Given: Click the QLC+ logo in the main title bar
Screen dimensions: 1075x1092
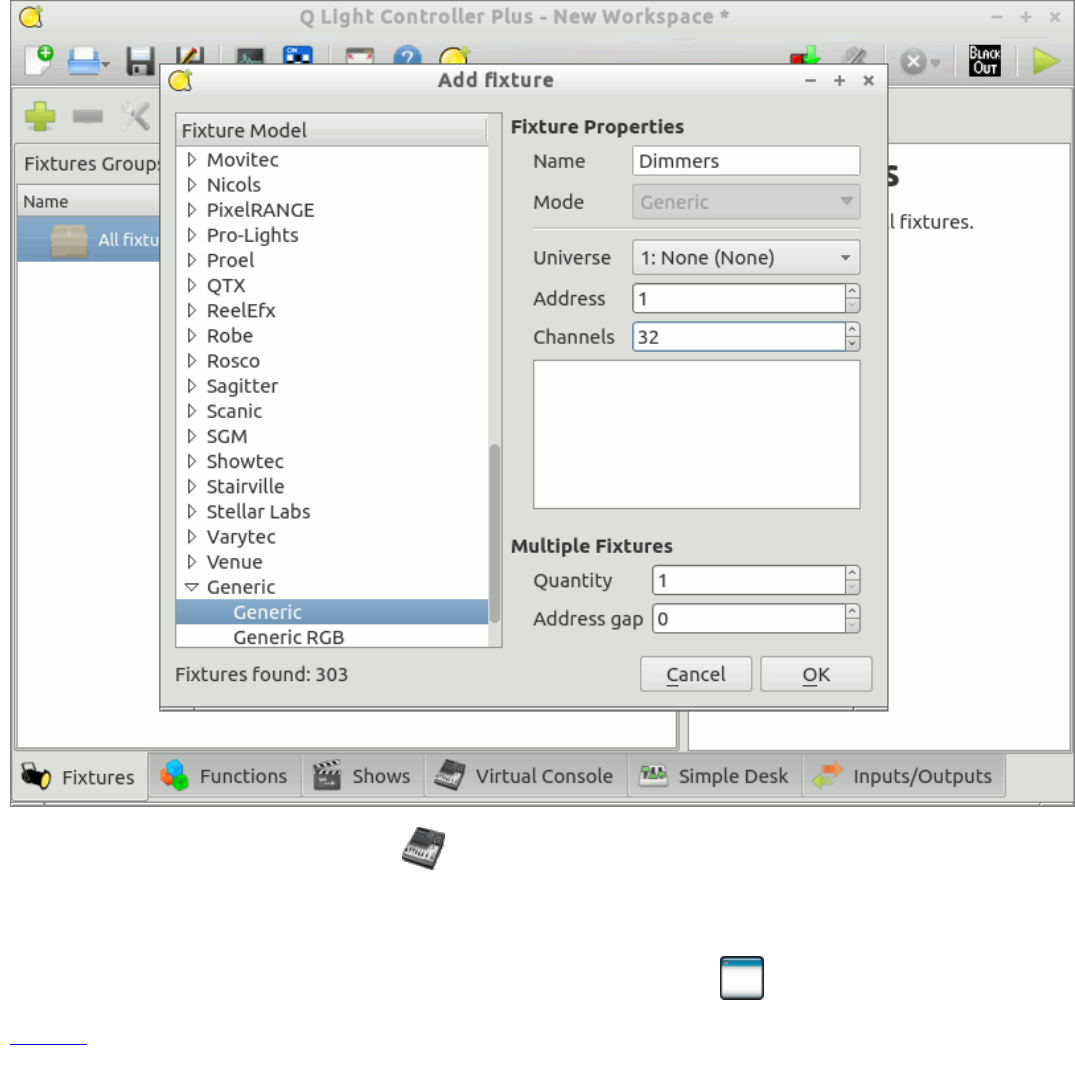Looking at the screenshot, I should 31,17.
